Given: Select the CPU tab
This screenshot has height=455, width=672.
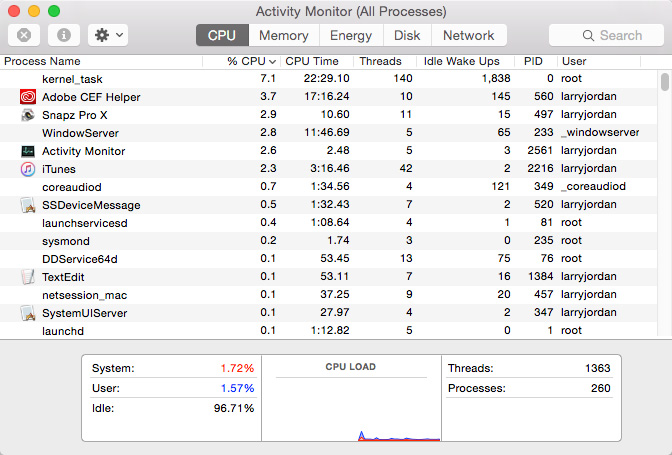Looking at the screenshot, I should pyautogui.click(x=222, y=35).
